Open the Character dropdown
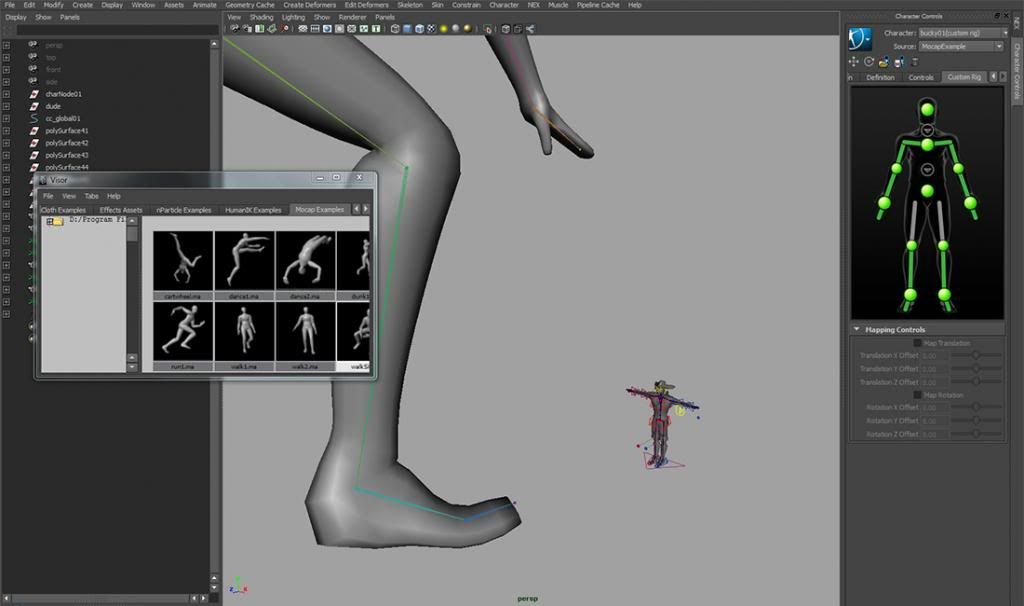 [961, 33]
